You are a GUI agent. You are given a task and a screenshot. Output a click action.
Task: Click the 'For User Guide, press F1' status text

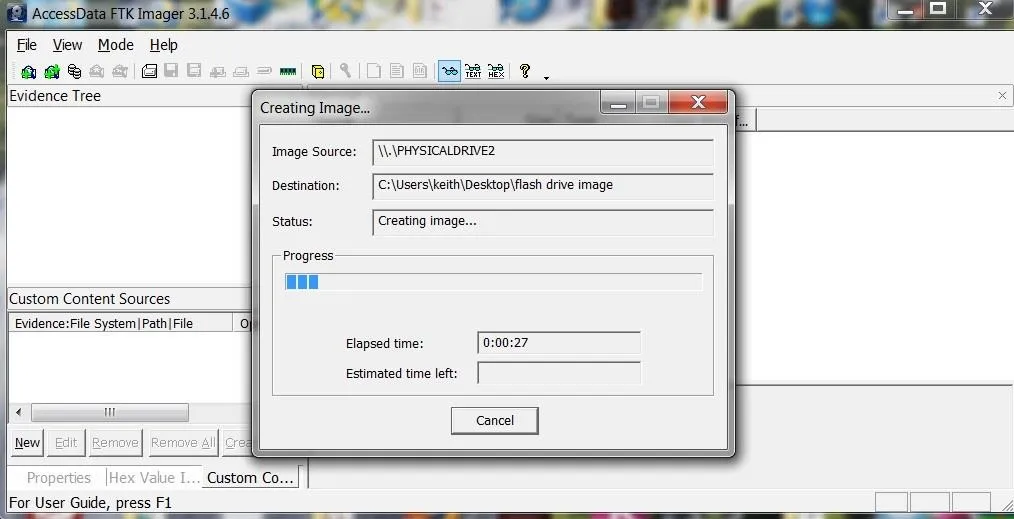pos(90,502)
